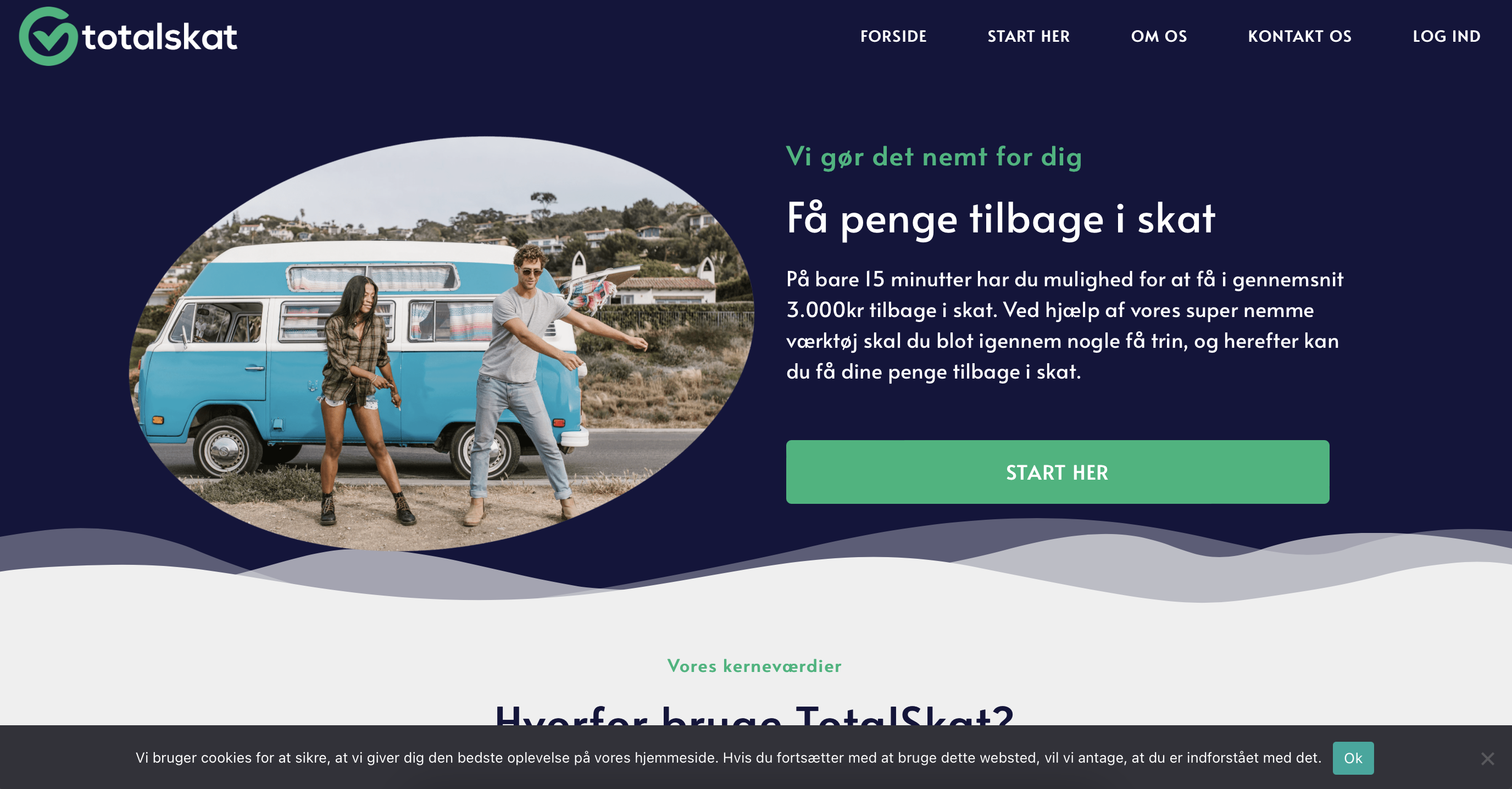Accept cookies with the Ok button

(x=1352, y=758)
